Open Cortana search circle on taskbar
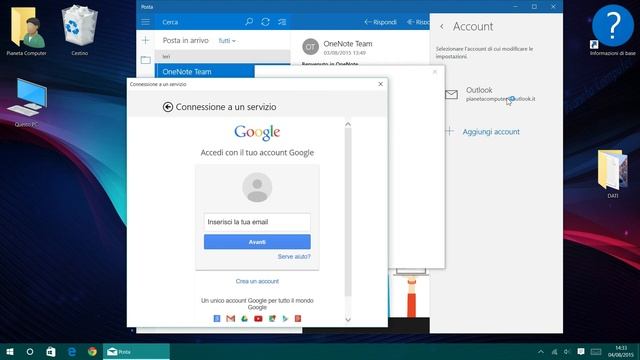 pyautogui.click(x=30, y=351)
